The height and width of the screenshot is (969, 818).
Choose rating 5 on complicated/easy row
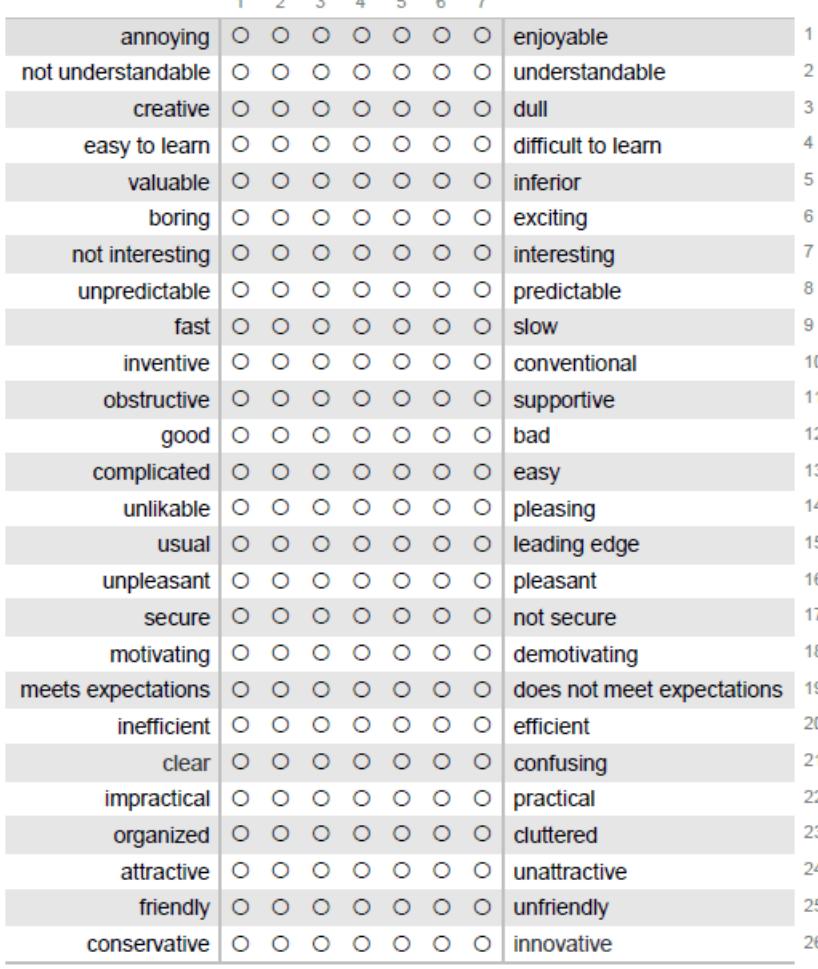point(402,472)
